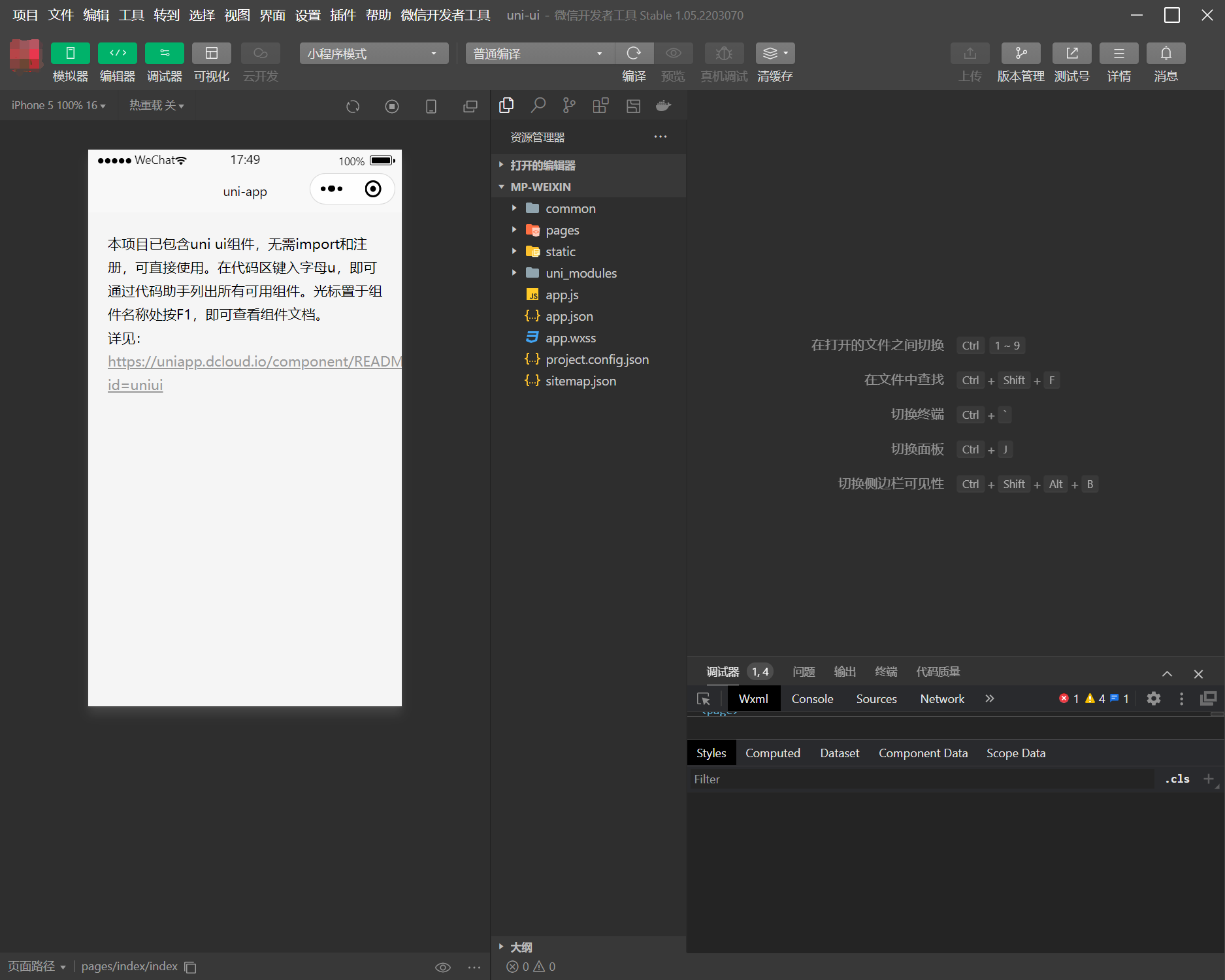Collapse the debugger panel with up chevron
This screenshot has height=980, width=1225.
pos(1167,674)
